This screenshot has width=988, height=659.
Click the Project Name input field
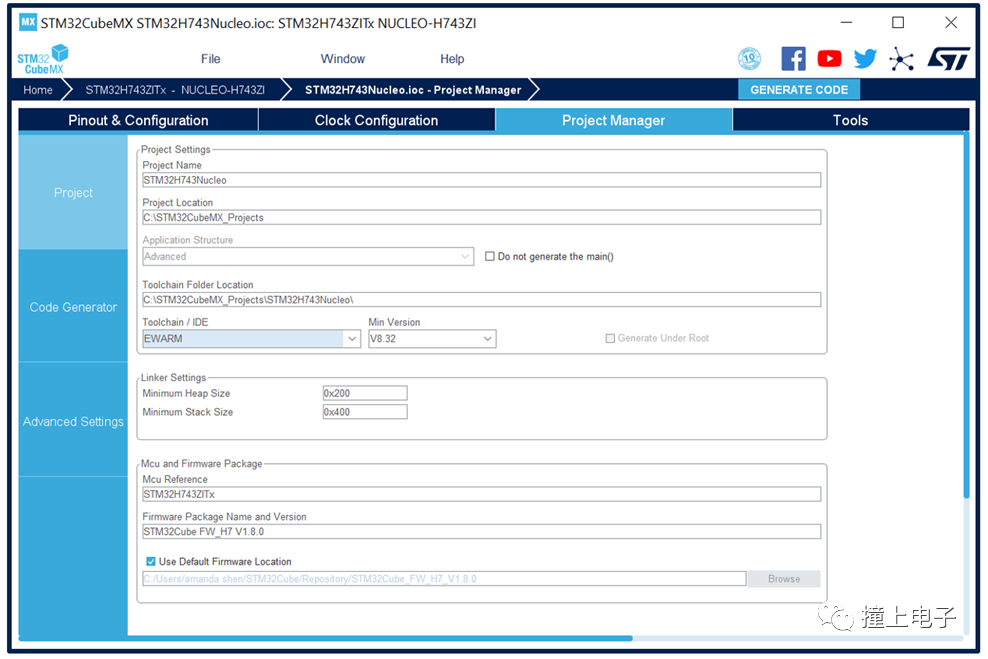click(x=481, y=180)
